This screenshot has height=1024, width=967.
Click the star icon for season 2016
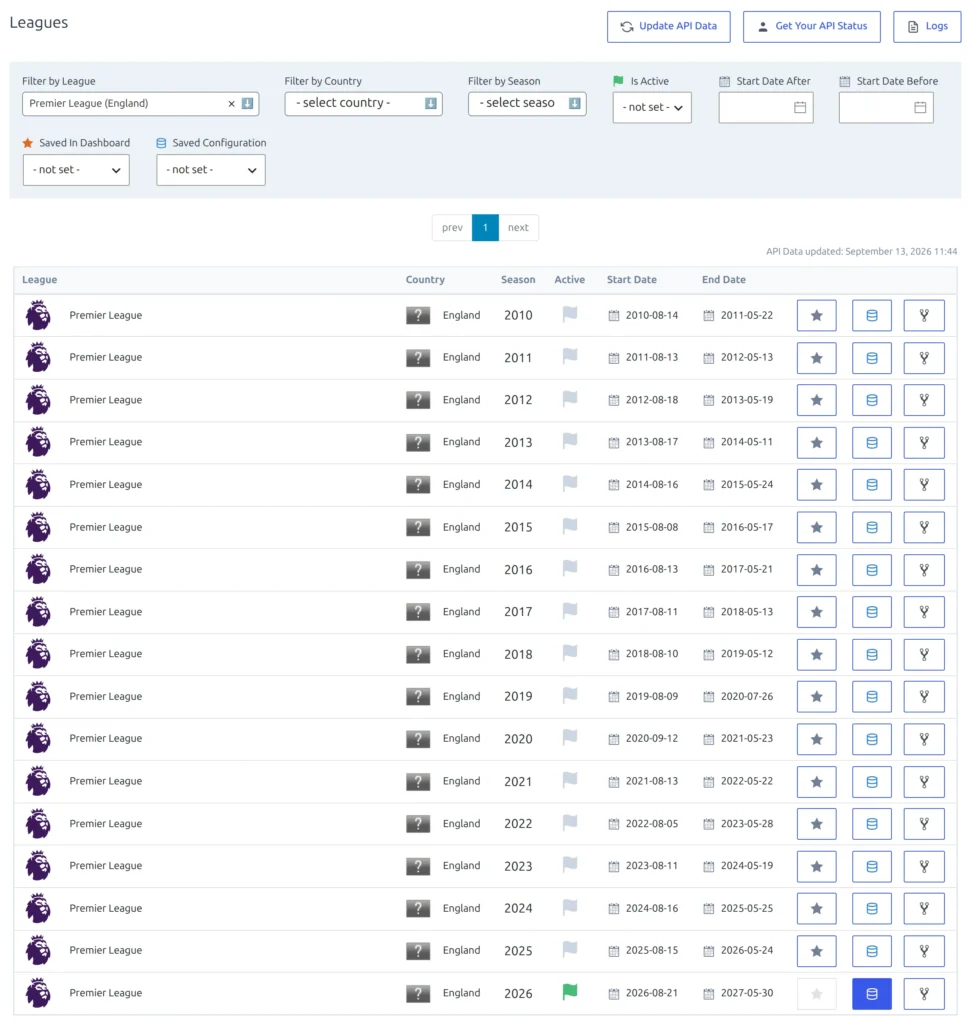(816, 569)
